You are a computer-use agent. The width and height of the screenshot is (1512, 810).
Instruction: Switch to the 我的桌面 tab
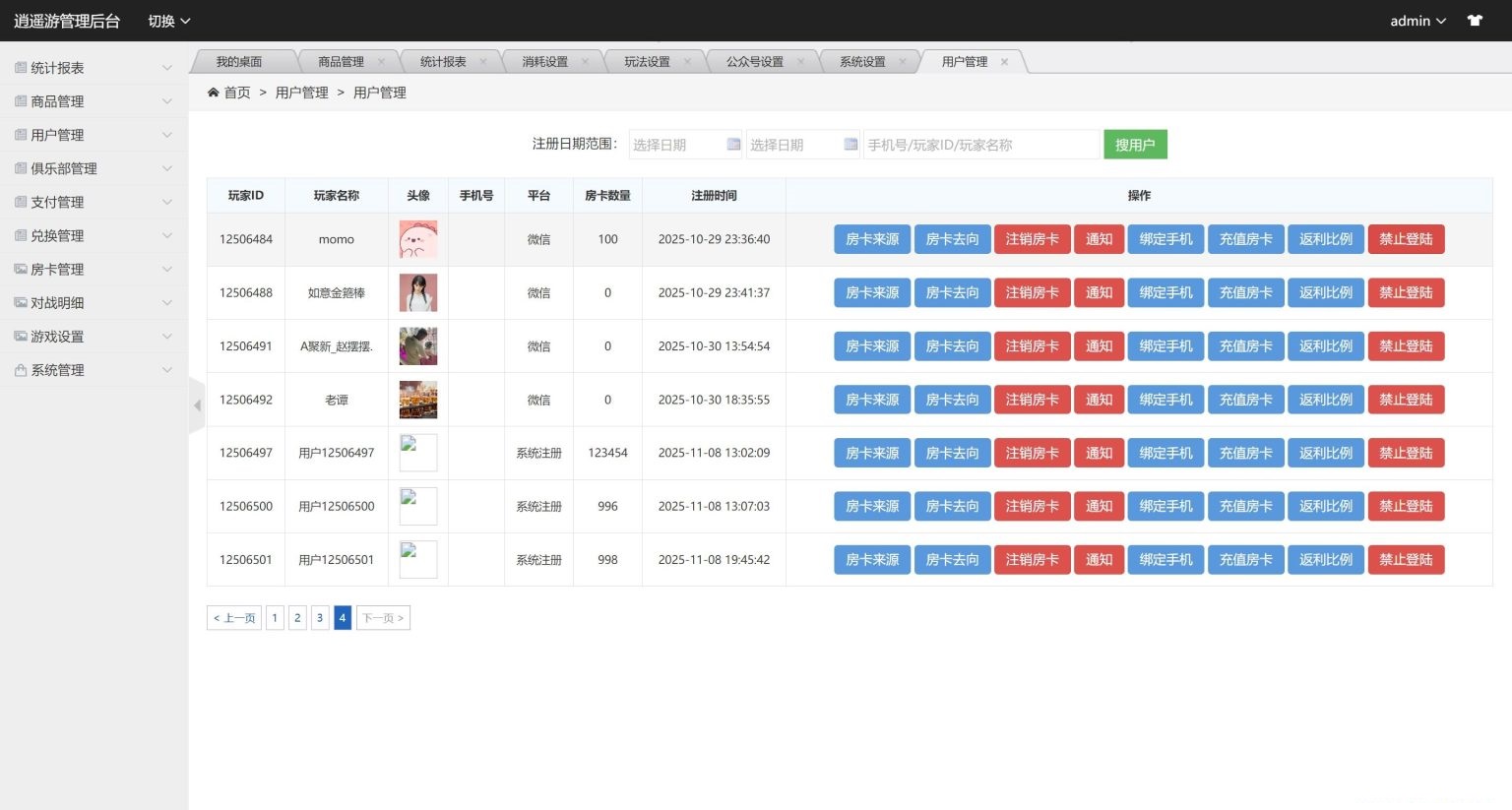coord(240,61)
